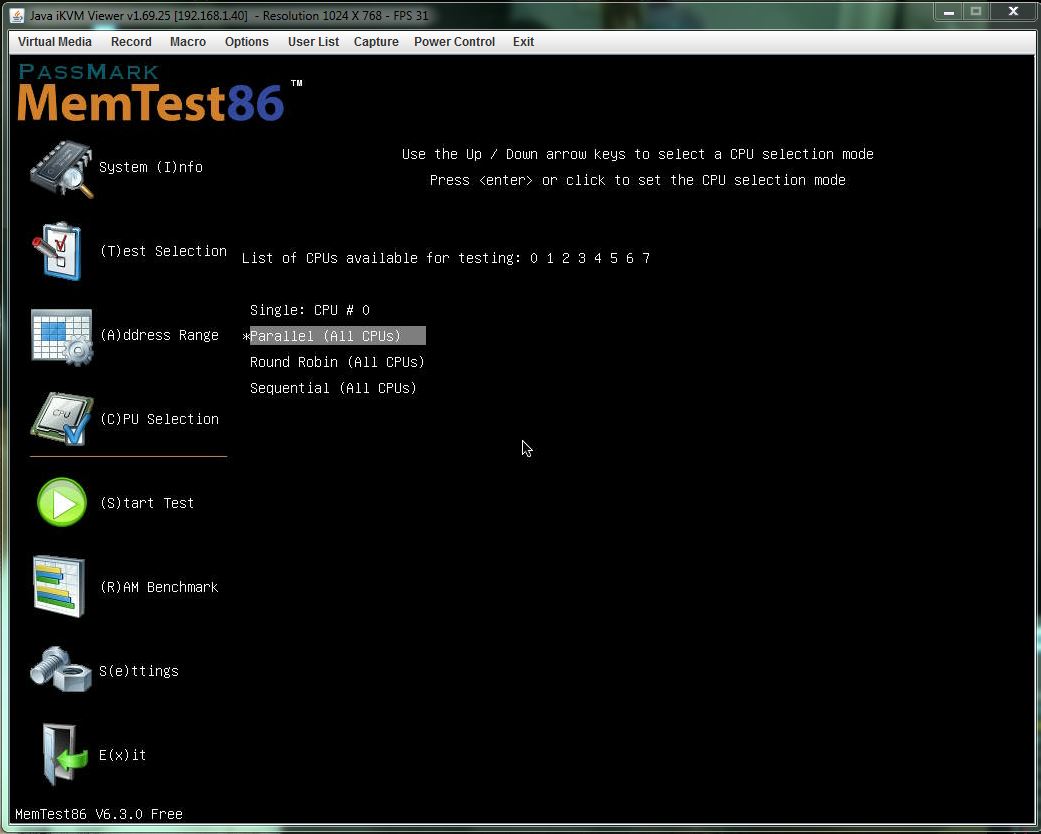Open the Exit menu in menu bar

523,42
